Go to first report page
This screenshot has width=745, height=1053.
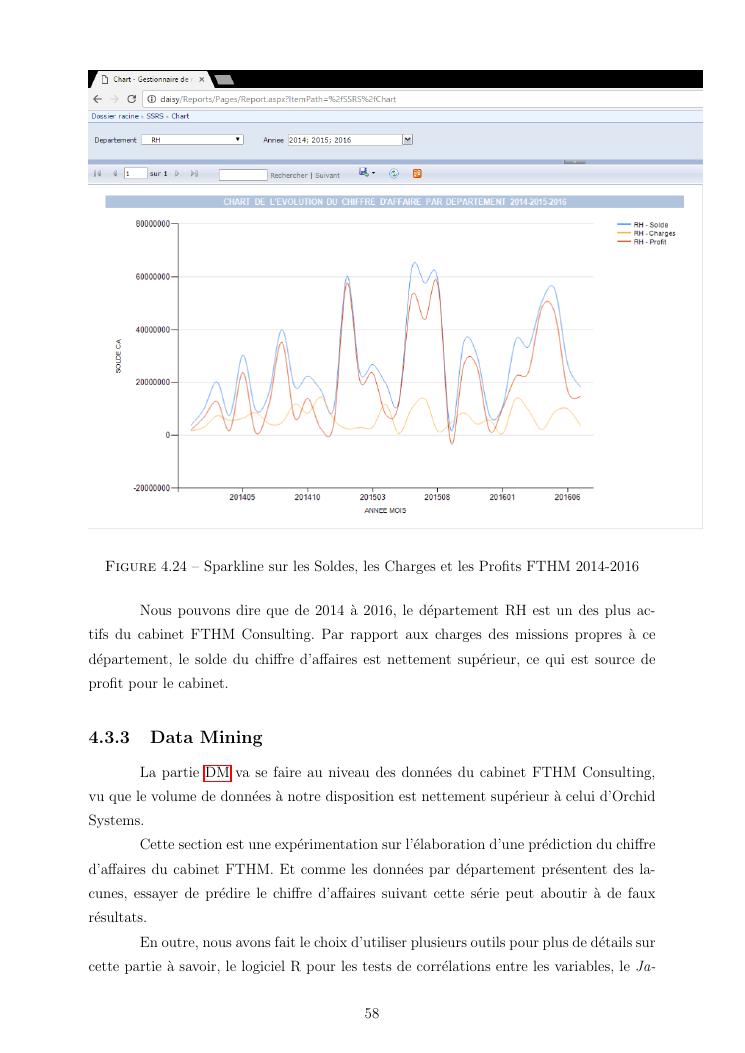tap(97, 174)
